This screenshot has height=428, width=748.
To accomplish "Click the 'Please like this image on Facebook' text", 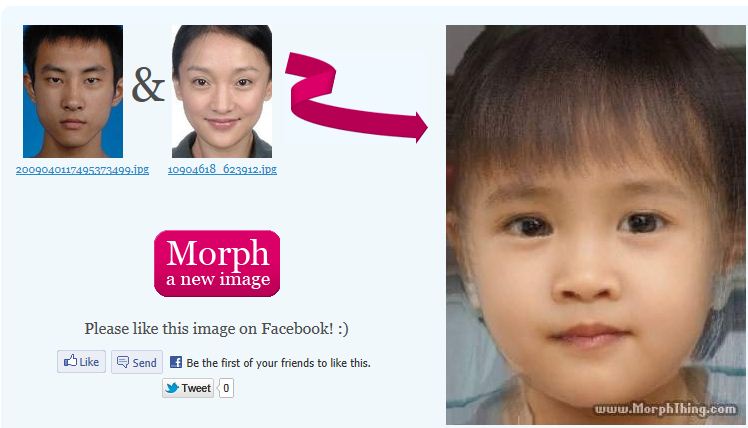I will pos(217,328).
